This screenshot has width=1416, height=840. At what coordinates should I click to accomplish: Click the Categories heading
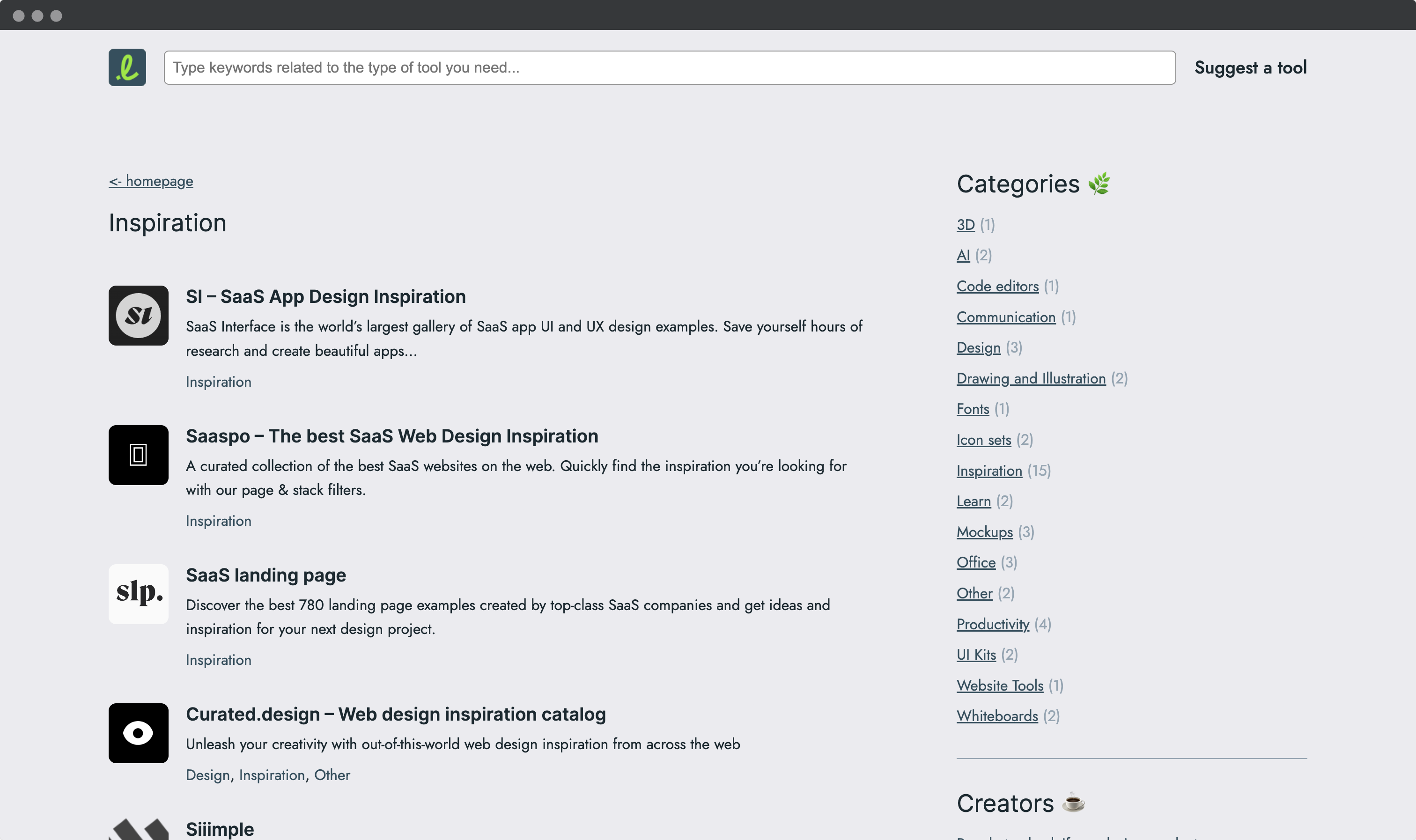[1033, 184]
